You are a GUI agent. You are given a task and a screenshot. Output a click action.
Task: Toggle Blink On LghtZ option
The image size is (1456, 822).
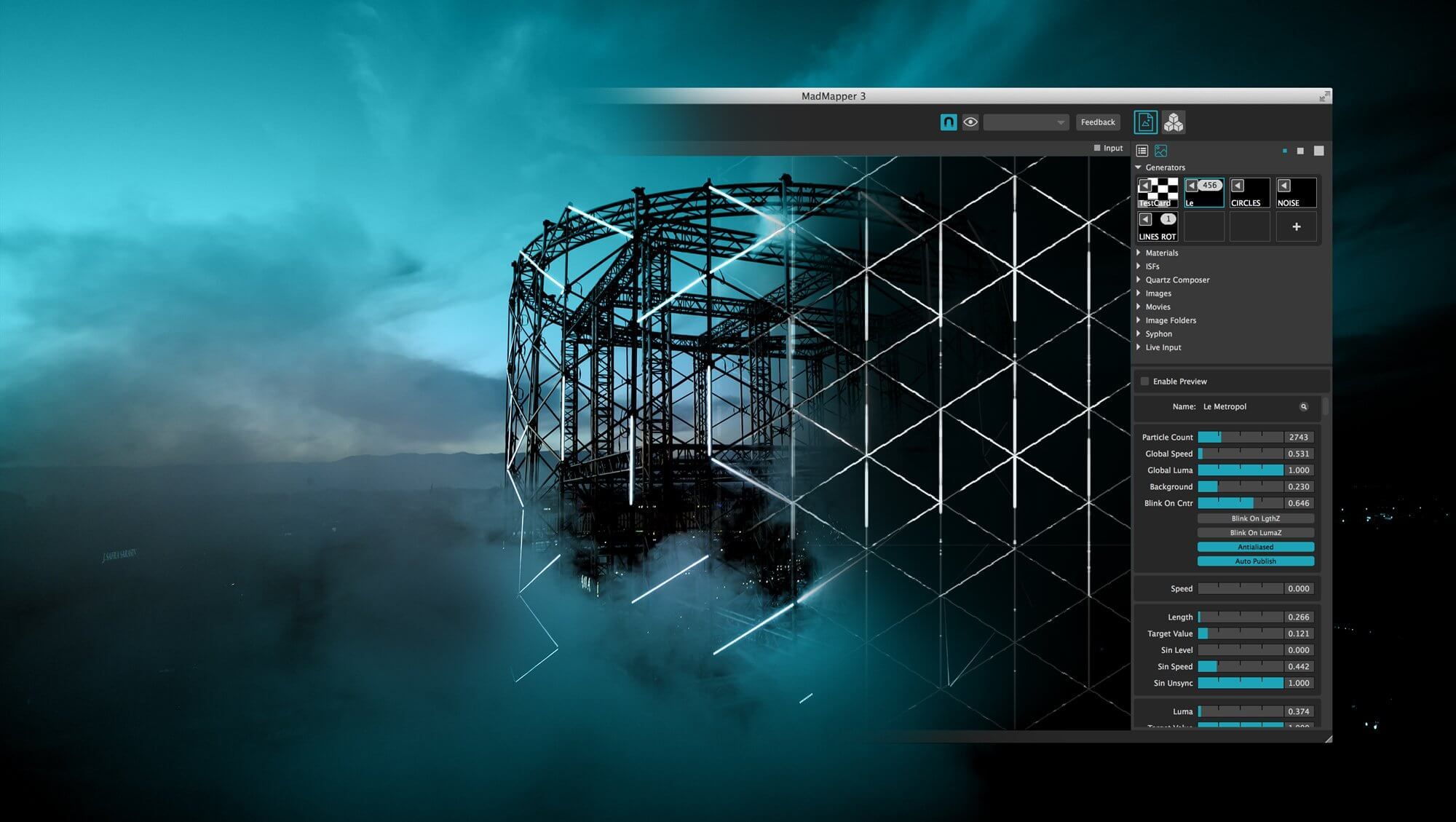point(1254,518)
